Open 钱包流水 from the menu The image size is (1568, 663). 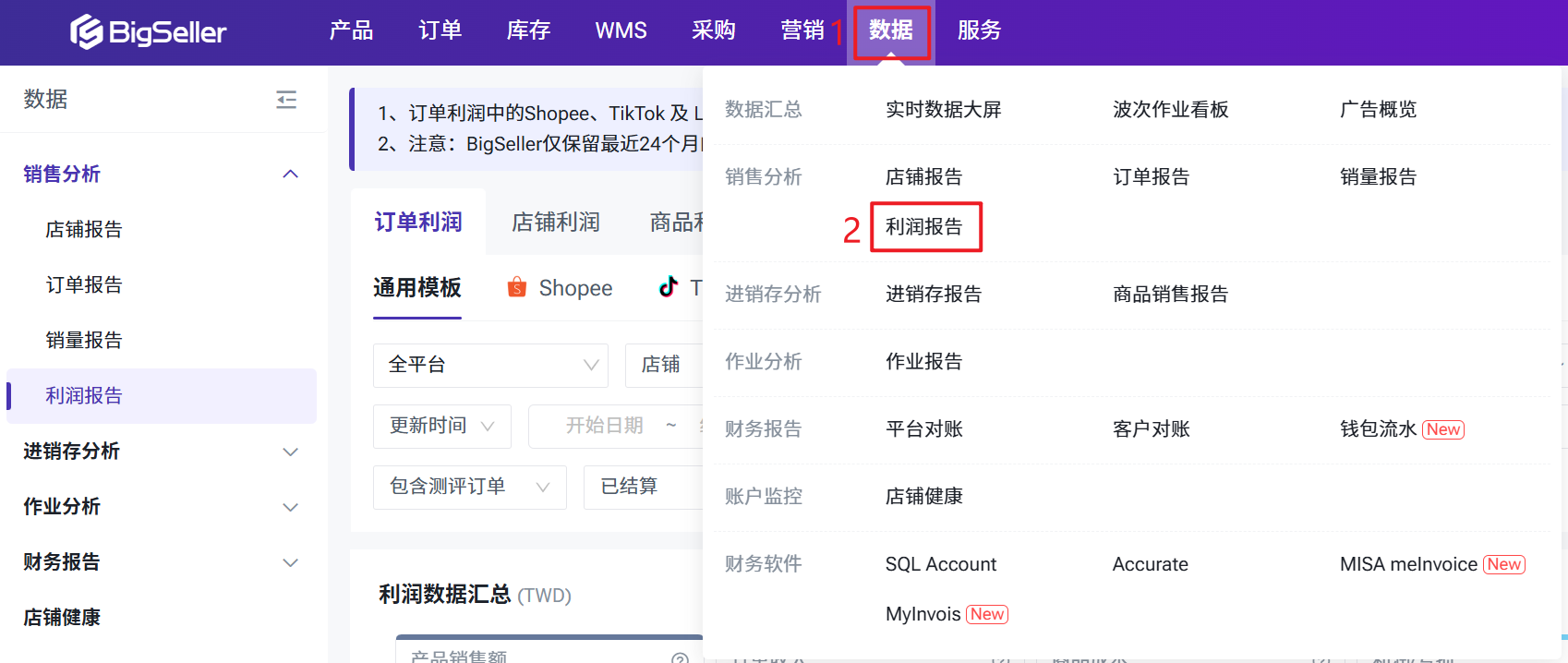click(1378, 429)
